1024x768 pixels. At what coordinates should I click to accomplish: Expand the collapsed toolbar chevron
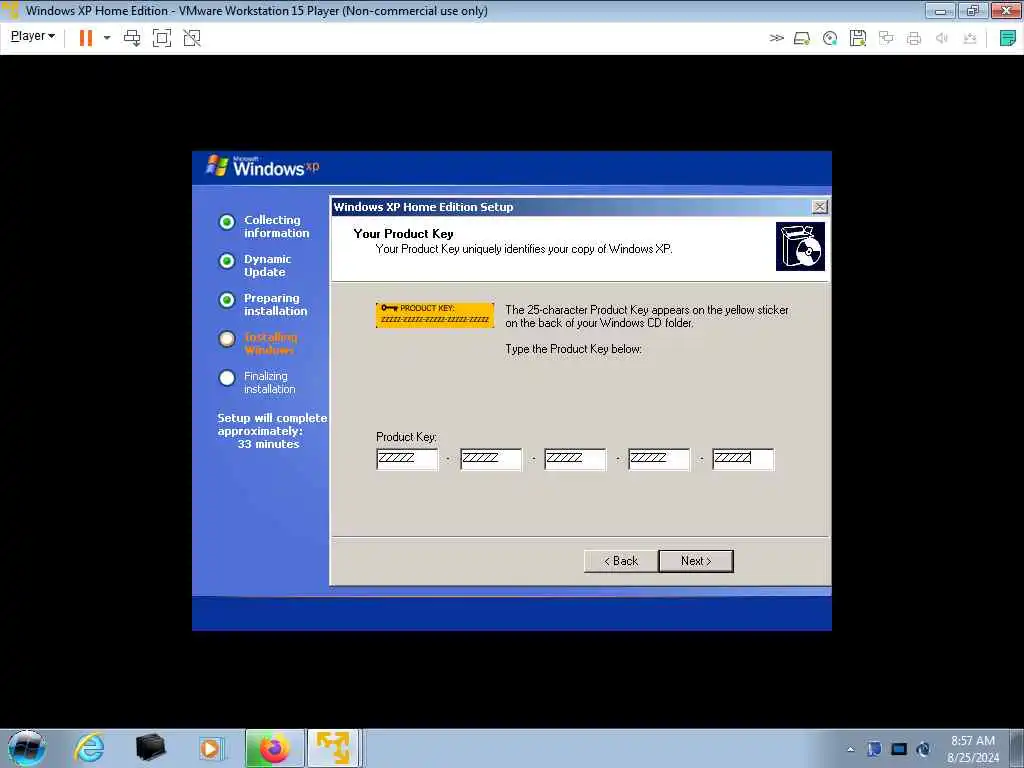tap(776, 38)
